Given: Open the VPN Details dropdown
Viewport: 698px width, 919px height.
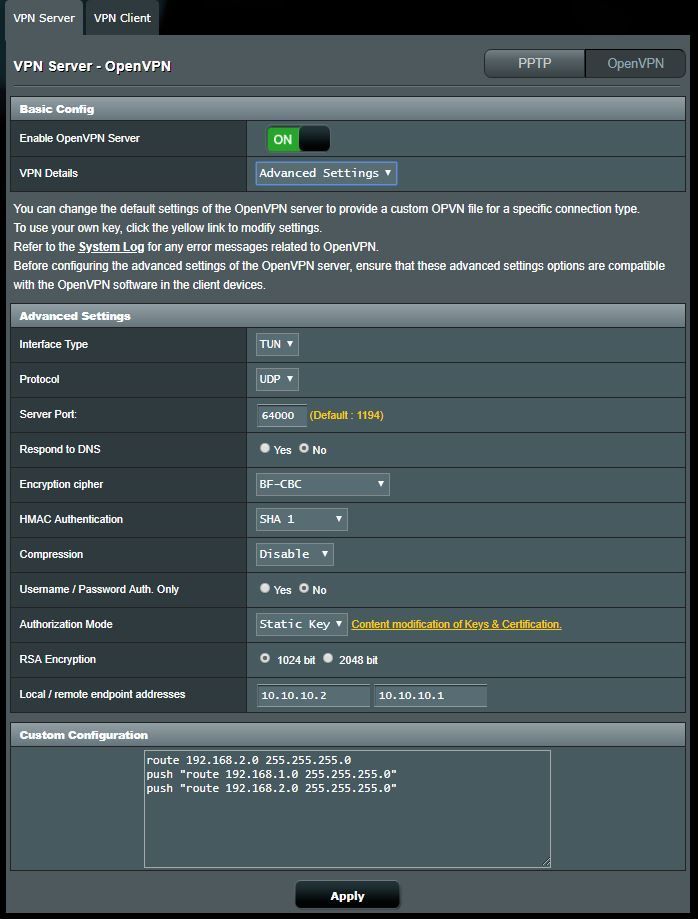Looking at the screenshot, I should click(x=326, y=173).
